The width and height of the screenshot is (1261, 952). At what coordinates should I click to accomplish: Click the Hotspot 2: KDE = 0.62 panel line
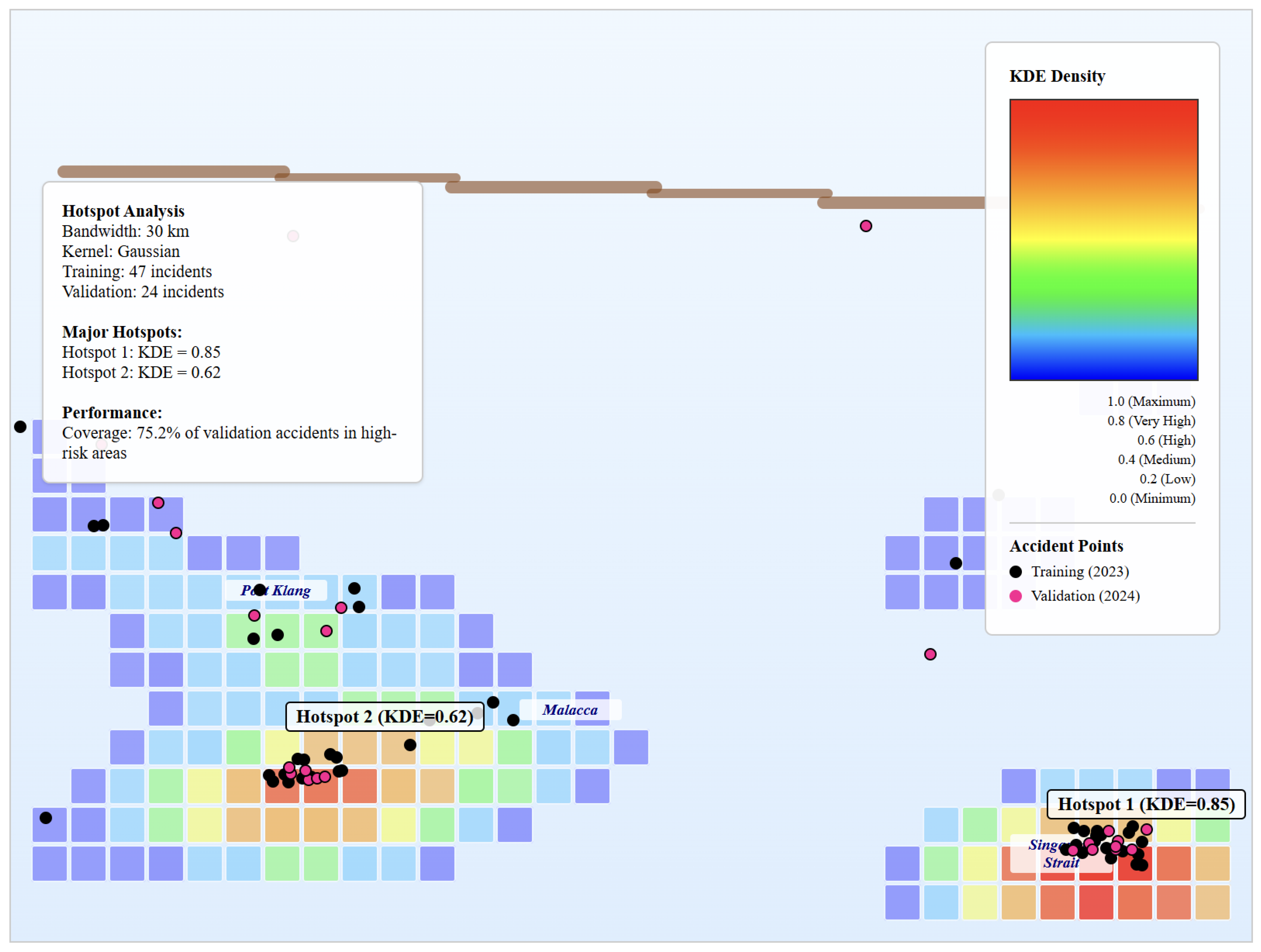pyautogui.click(x=141, y=373)
